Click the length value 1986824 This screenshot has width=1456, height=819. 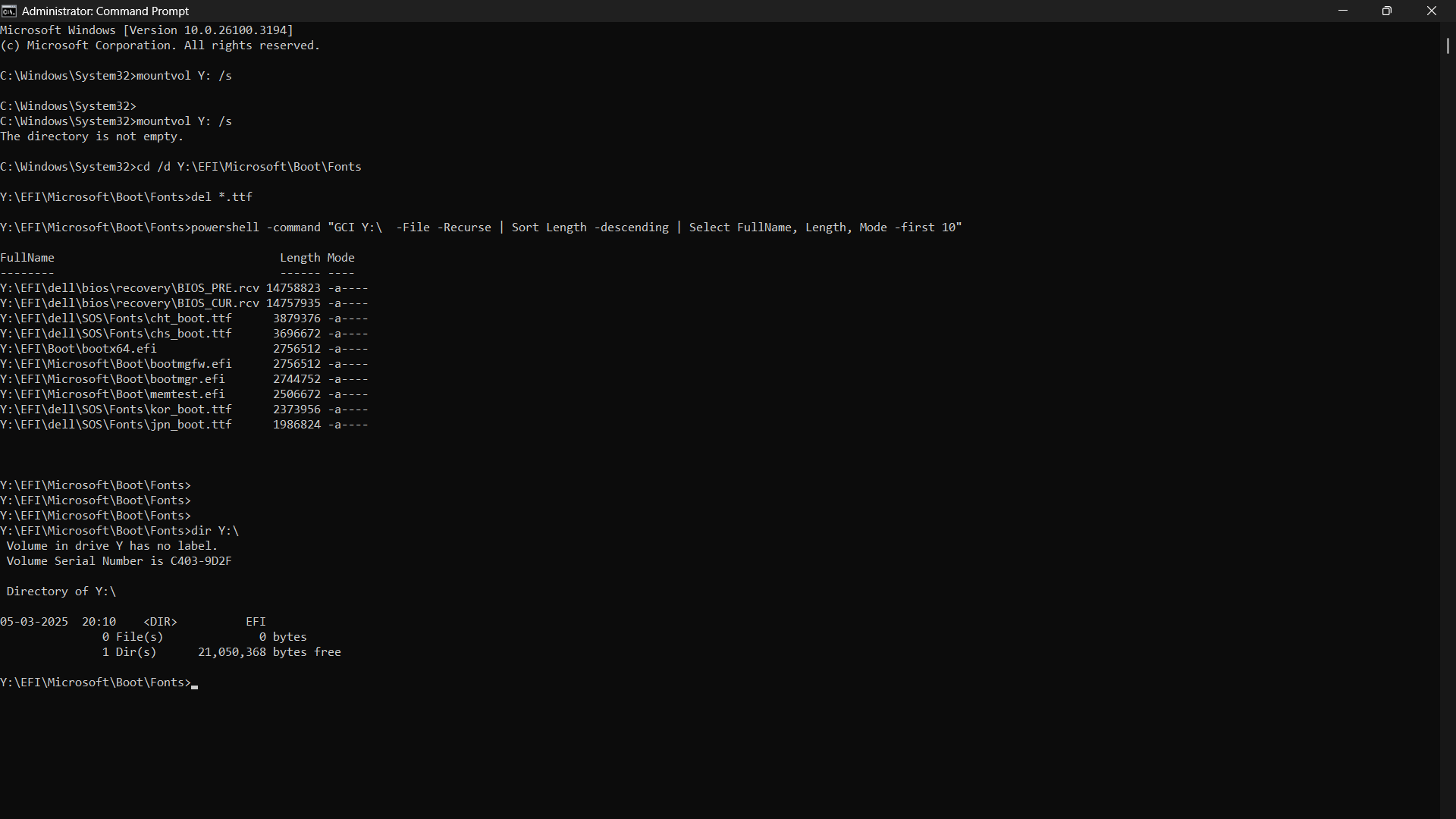297,425
